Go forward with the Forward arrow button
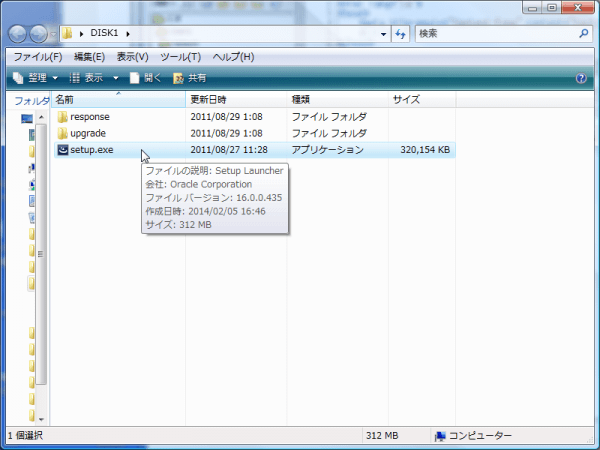600x450 pixels. pyautogui.click(x=39, y=34)
